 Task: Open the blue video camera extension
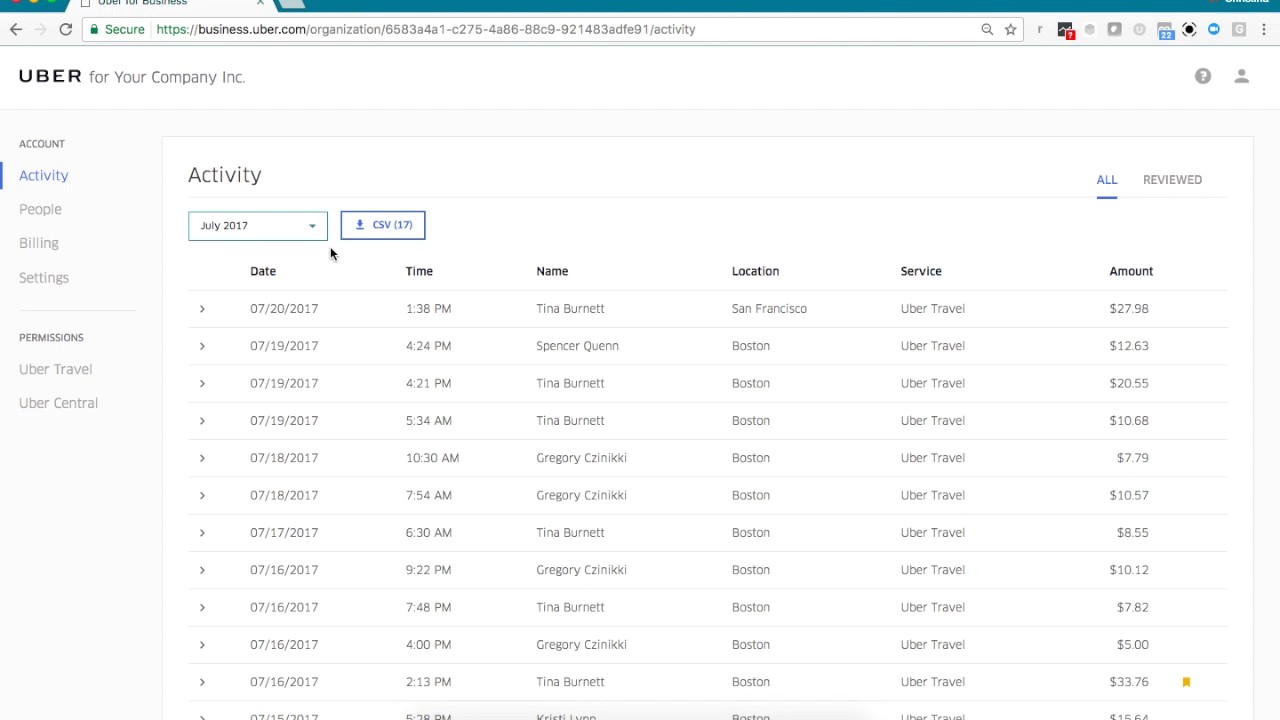pos(1214,29)
